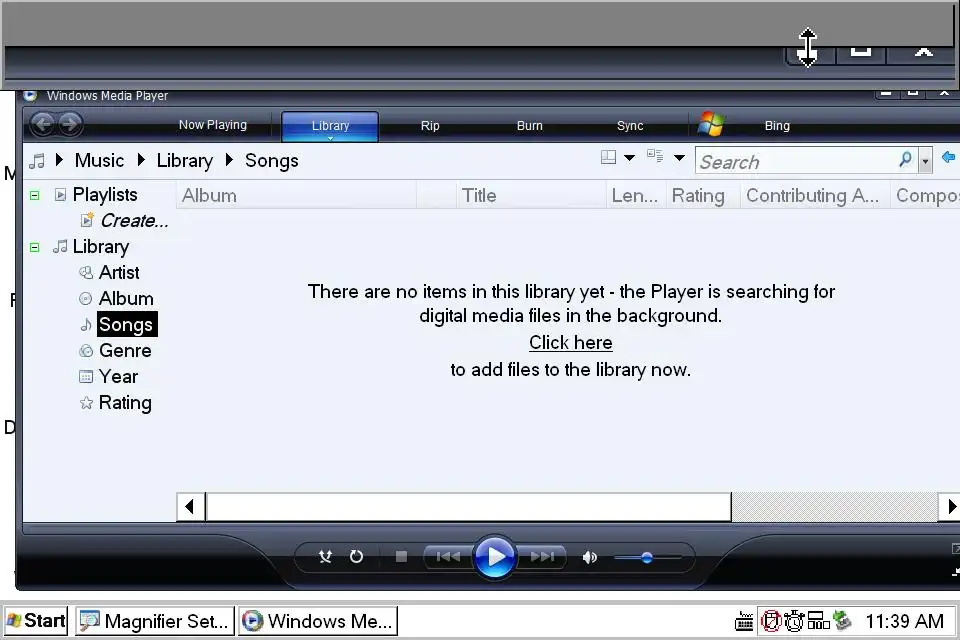Select Artist in the library tree
The width and height of the screenshot is (960, 640).
click(119, 273)
